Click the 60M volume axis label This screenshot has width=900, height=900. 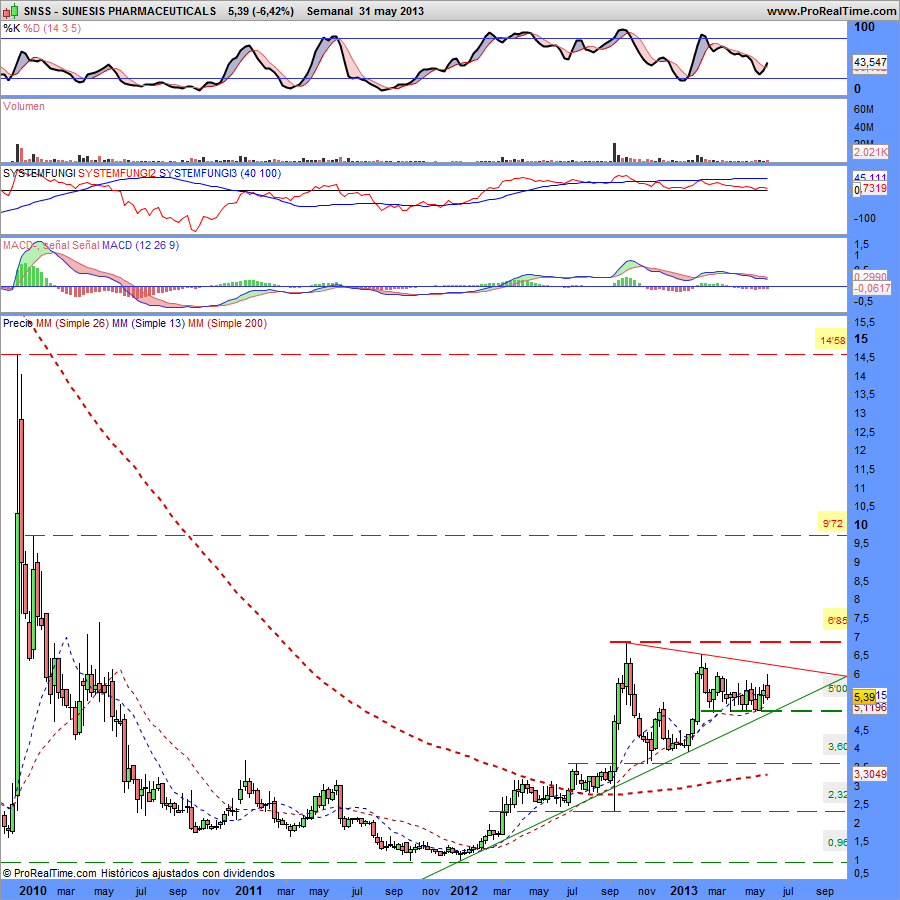(864, 109)
